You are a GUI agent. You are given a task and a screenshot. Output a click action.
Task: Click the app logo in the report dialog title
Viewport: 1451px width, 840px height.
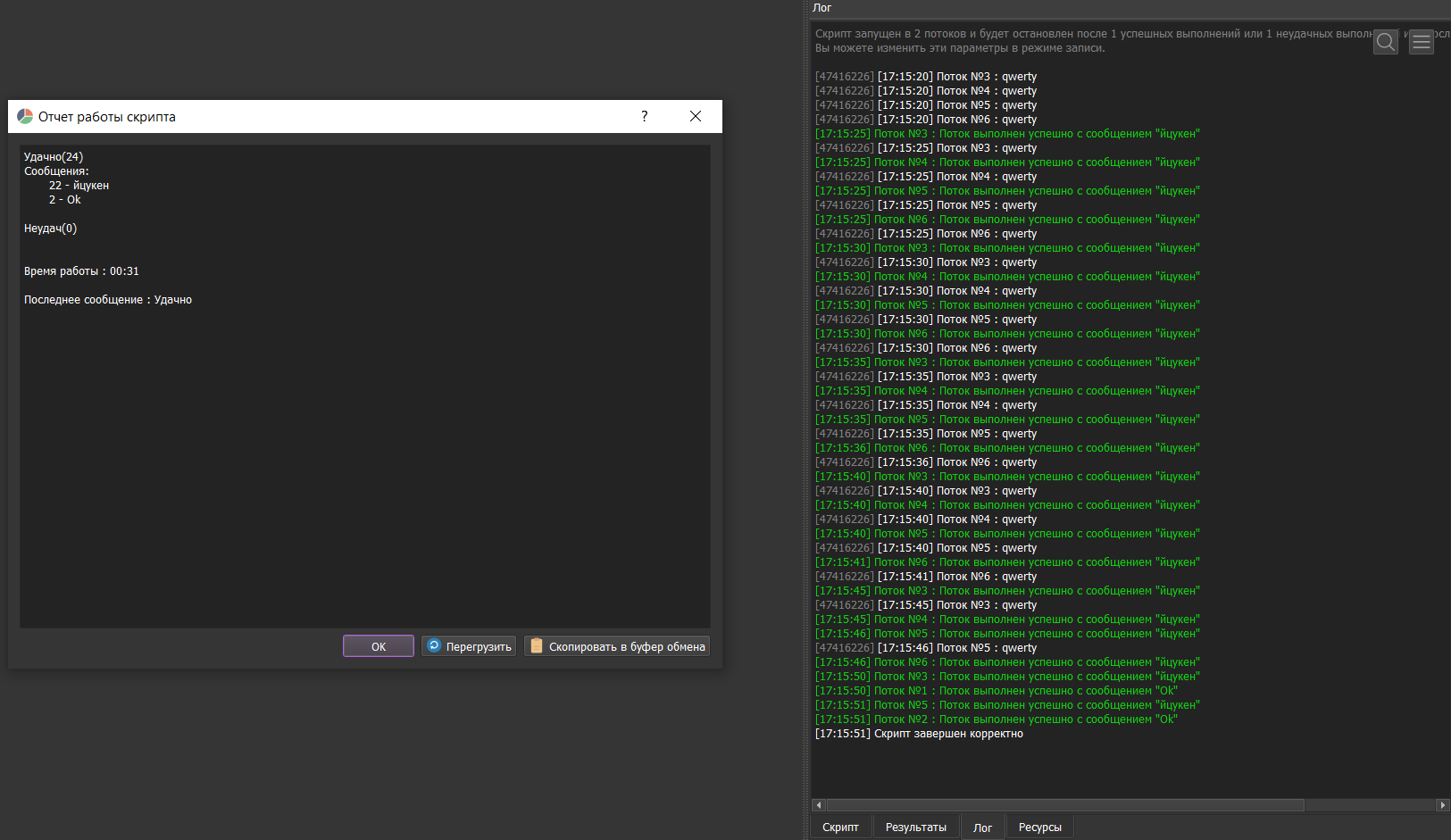(x=25, y=117)
